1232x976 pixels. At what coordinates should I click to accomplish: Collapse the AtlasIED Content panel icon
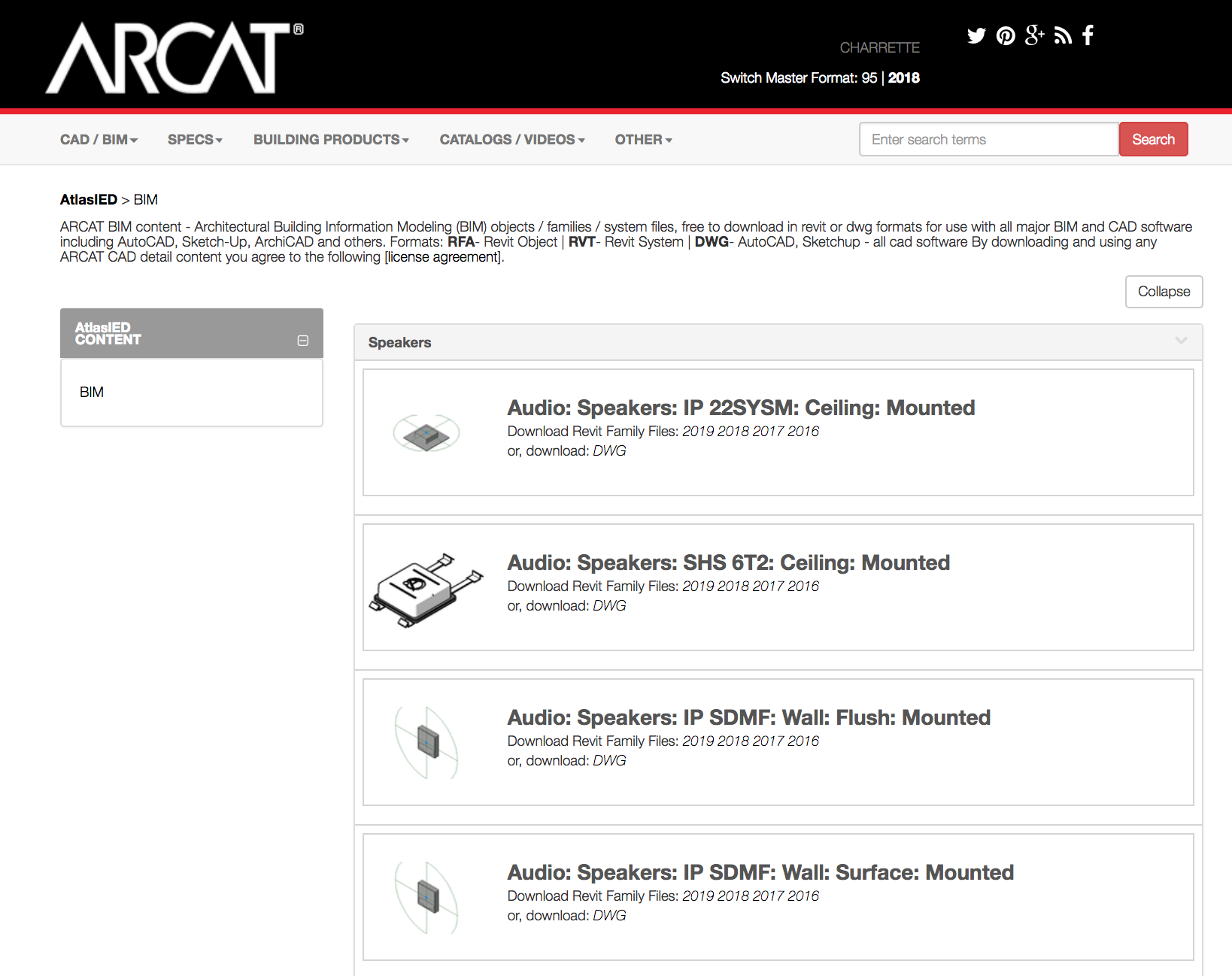point(303,341)
